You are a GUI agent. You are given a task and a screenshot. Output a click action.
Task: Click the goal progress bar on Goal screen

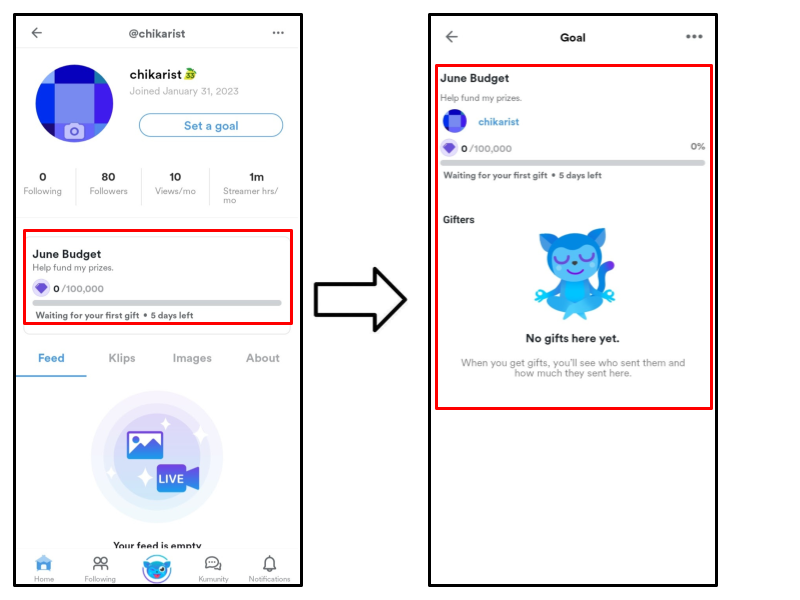pyautogui.click(x=572, y=163)
